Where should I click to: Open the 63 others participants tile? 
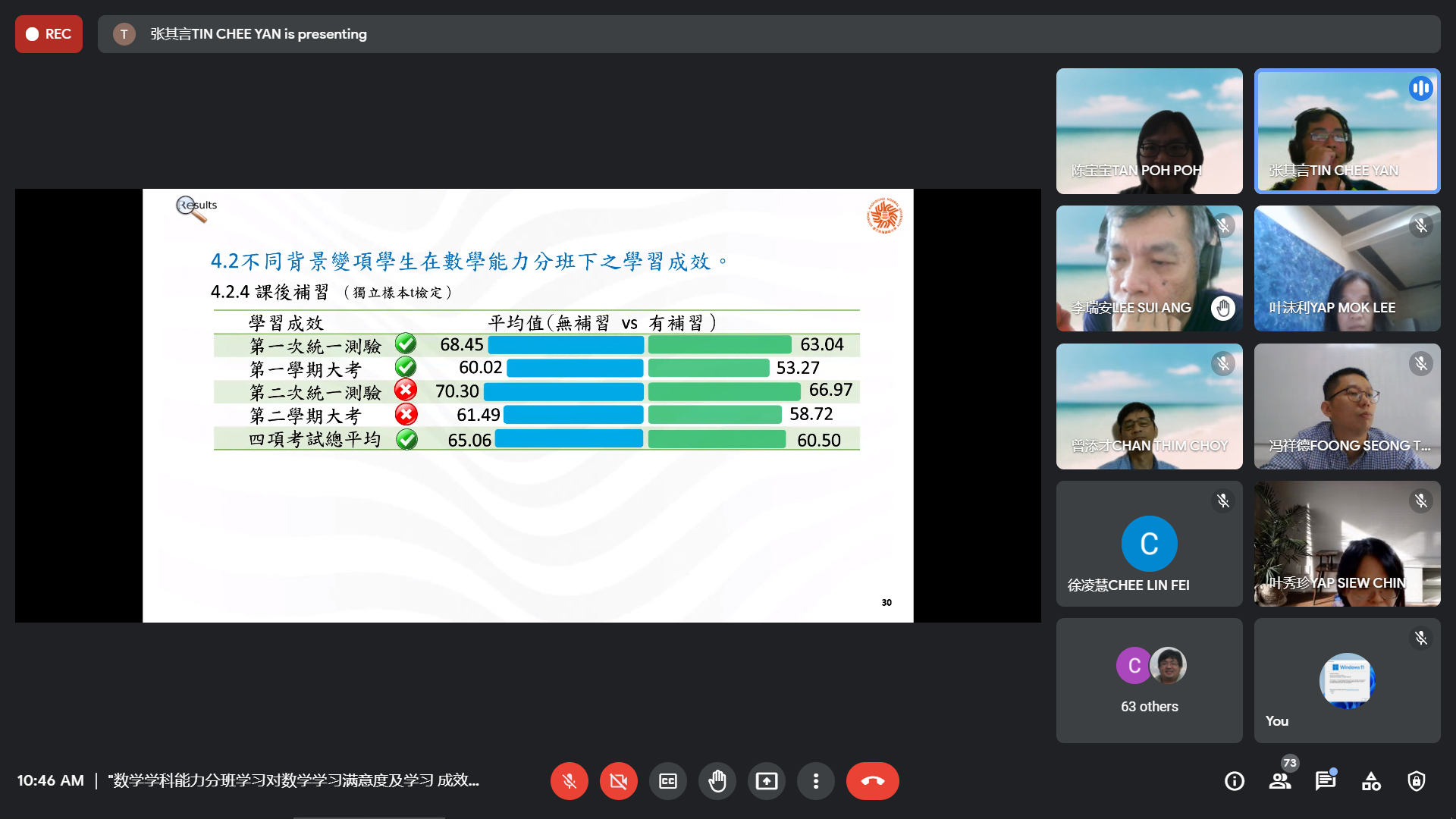point(1150,681)
